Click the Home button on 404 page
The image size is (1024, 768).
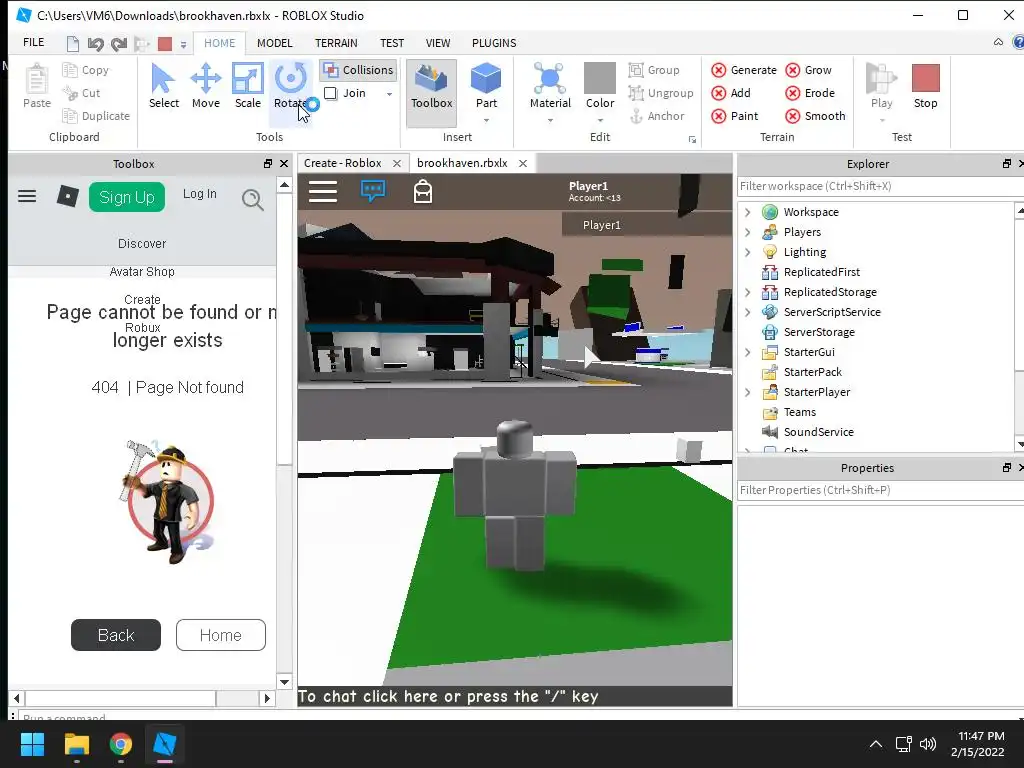tap(221, 635)
